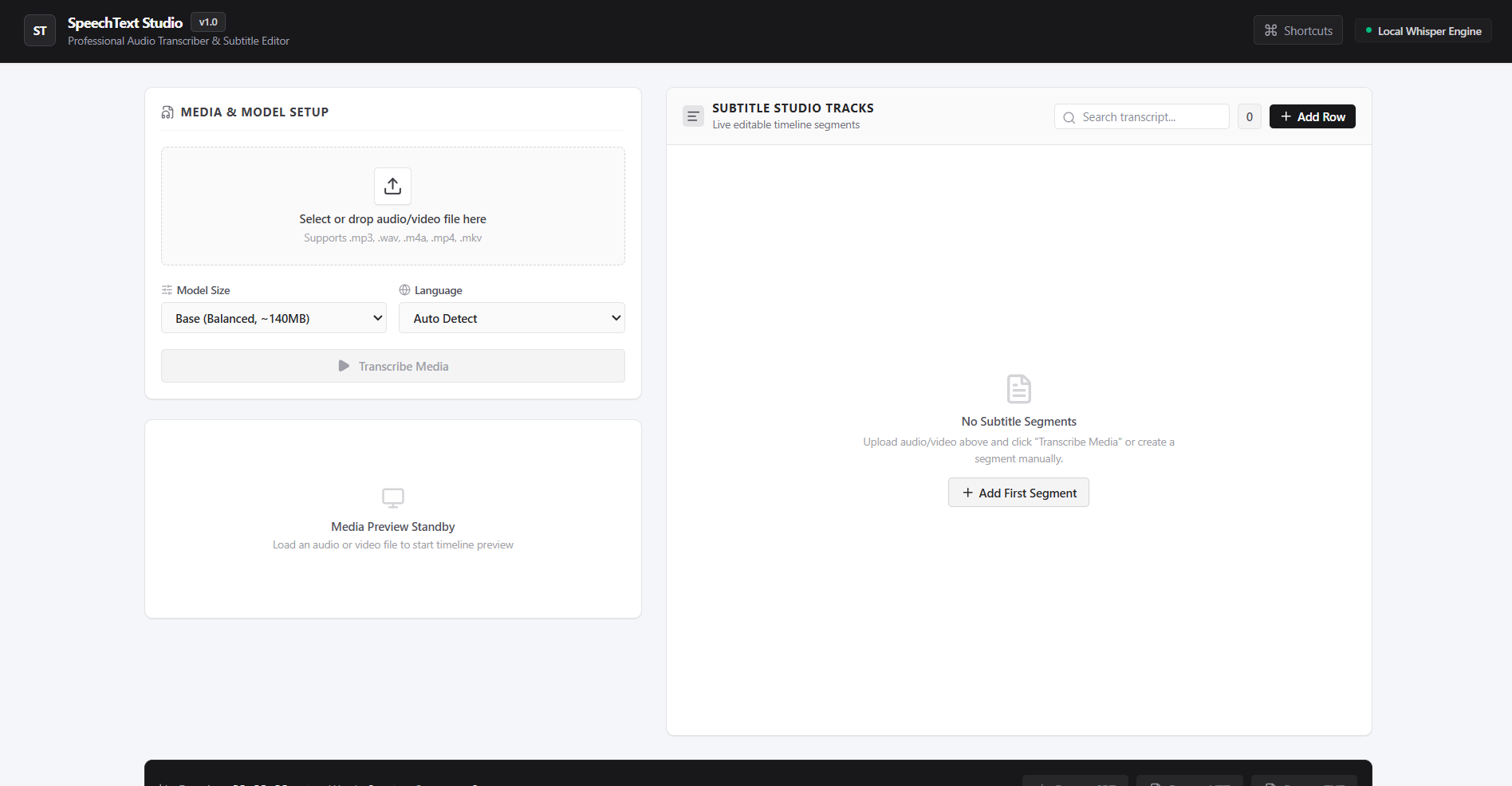Click the segment count badge showing 0

click(1250, 117)
